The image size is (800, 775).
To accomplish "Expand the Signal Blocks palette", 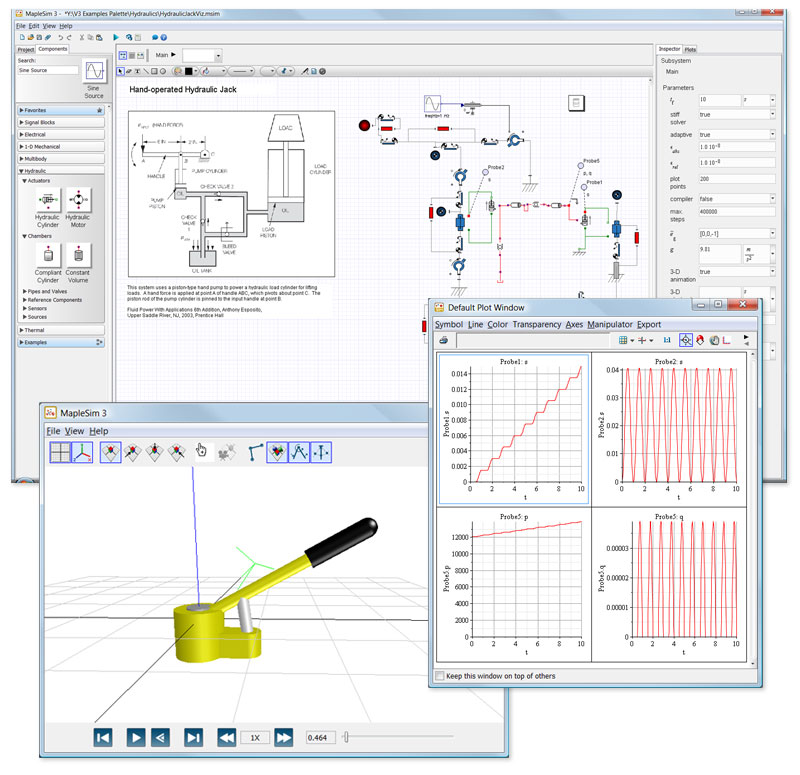I will pyautogui.click(x=40, y=122).
